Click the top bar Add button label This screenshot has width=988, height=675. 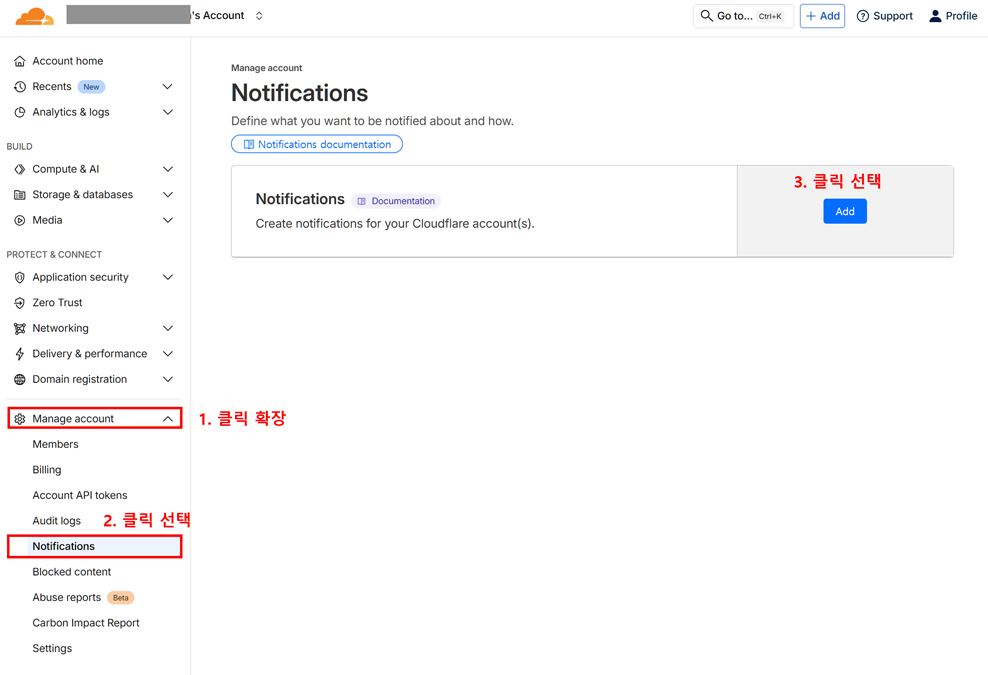click(x=829, y=16)
